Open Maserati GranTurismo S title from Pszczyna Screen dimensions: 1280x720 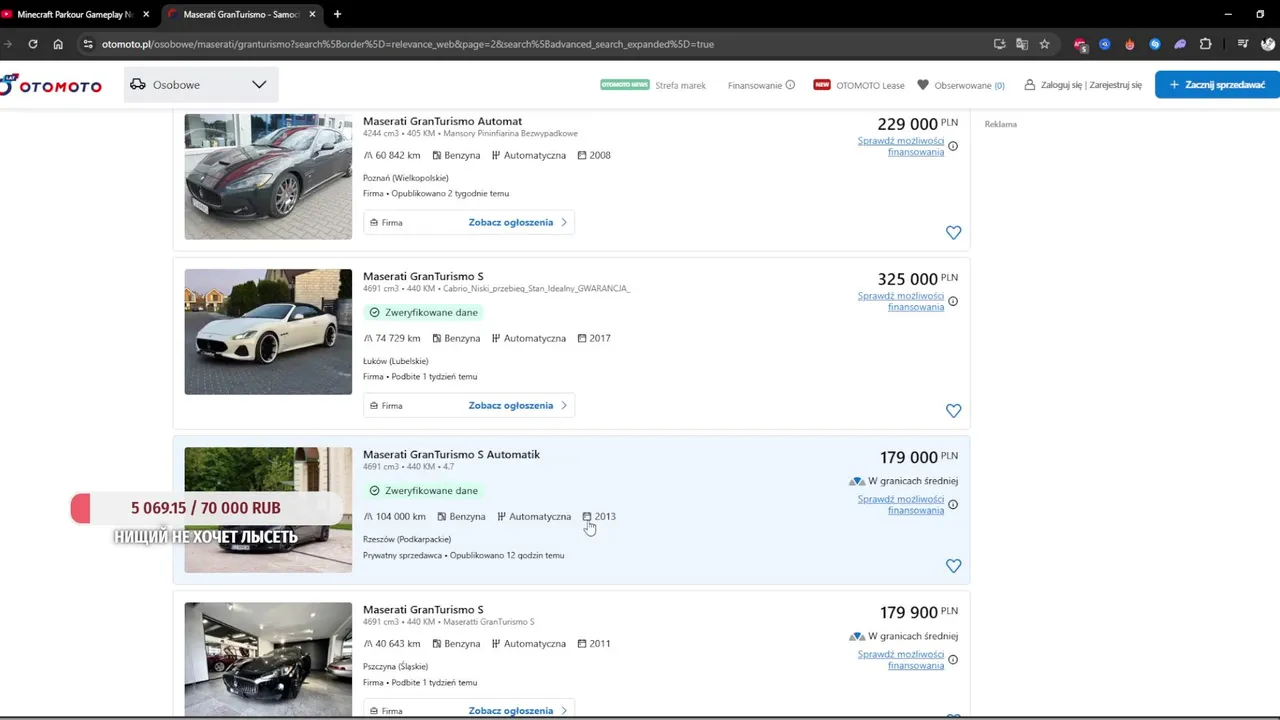pyautogui.click(x=423, y=609)
